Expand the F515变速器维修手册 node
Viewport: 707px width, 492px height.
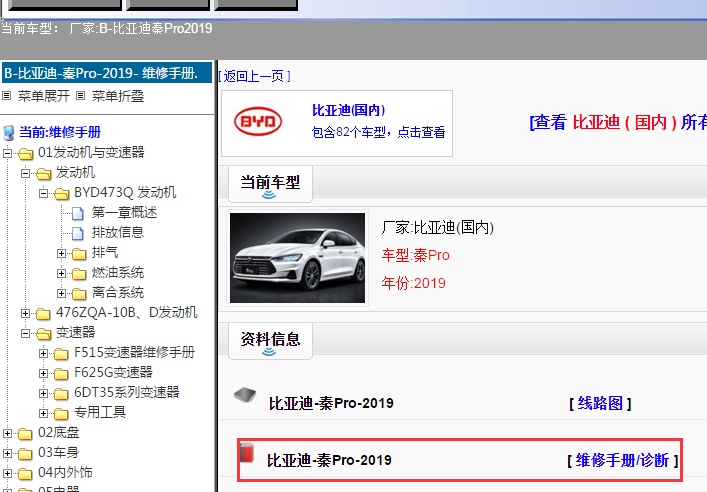[44, 354]
